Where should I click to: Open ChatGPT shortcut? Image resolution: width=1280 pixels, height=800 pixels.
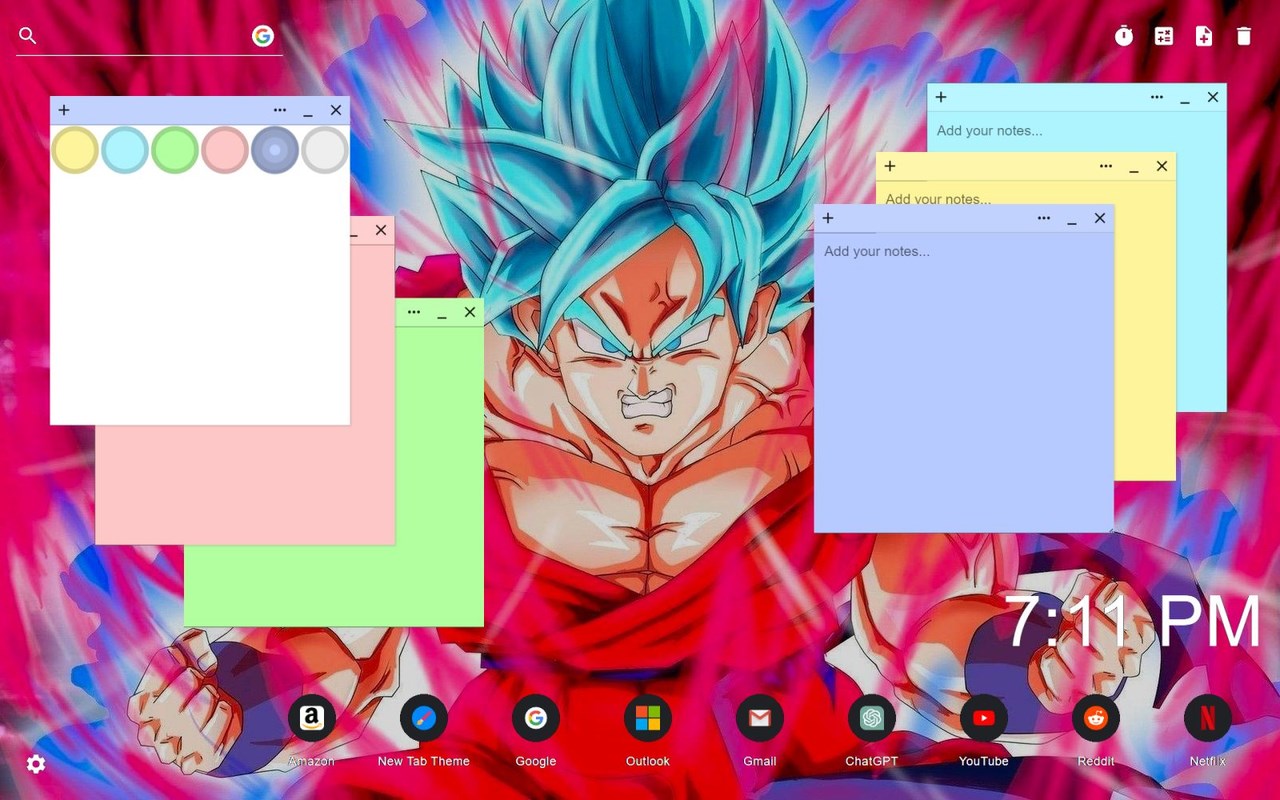point(872,718)
